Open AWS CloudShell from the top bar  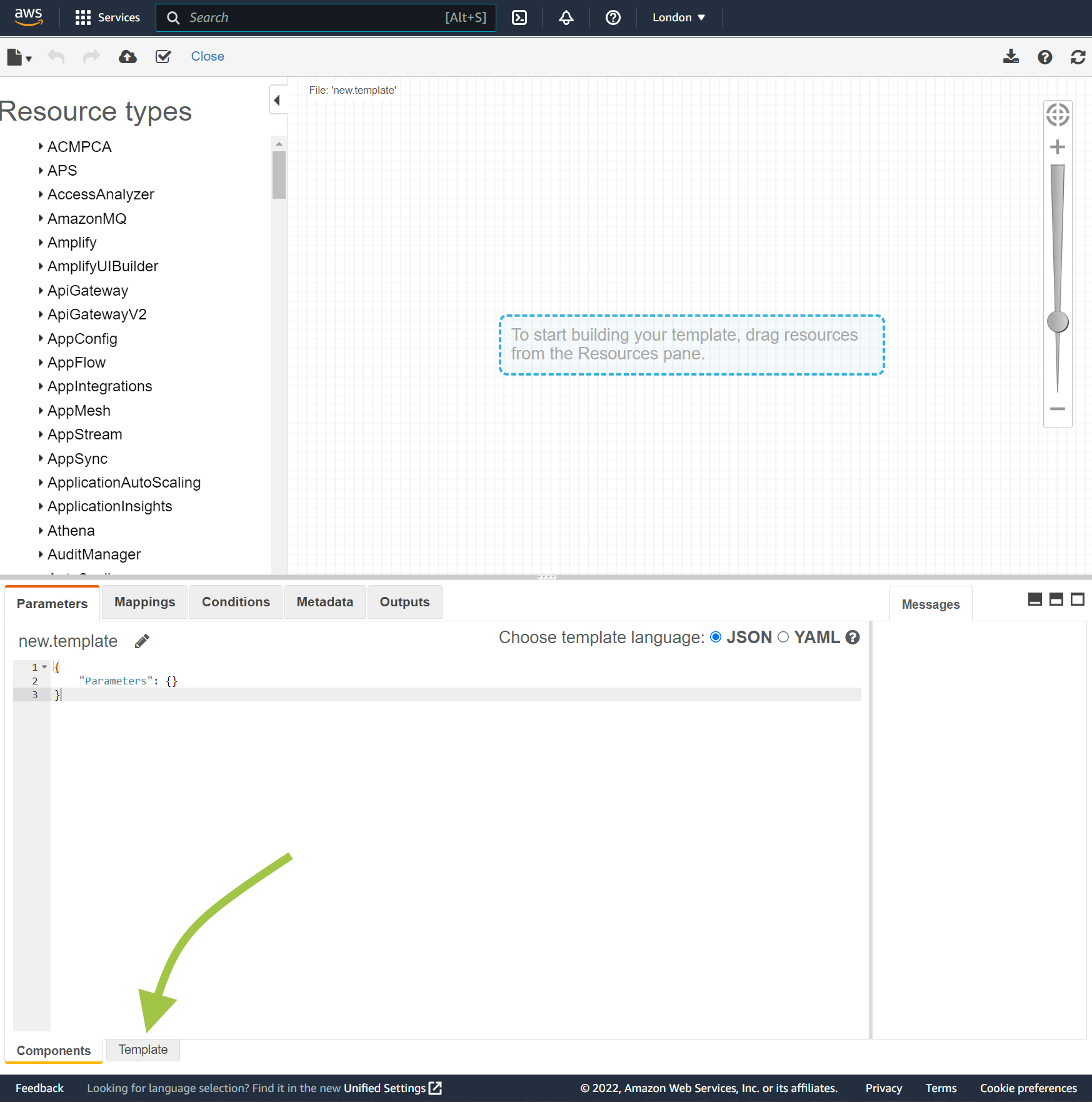pyautogui.click(x=519, y=18)
